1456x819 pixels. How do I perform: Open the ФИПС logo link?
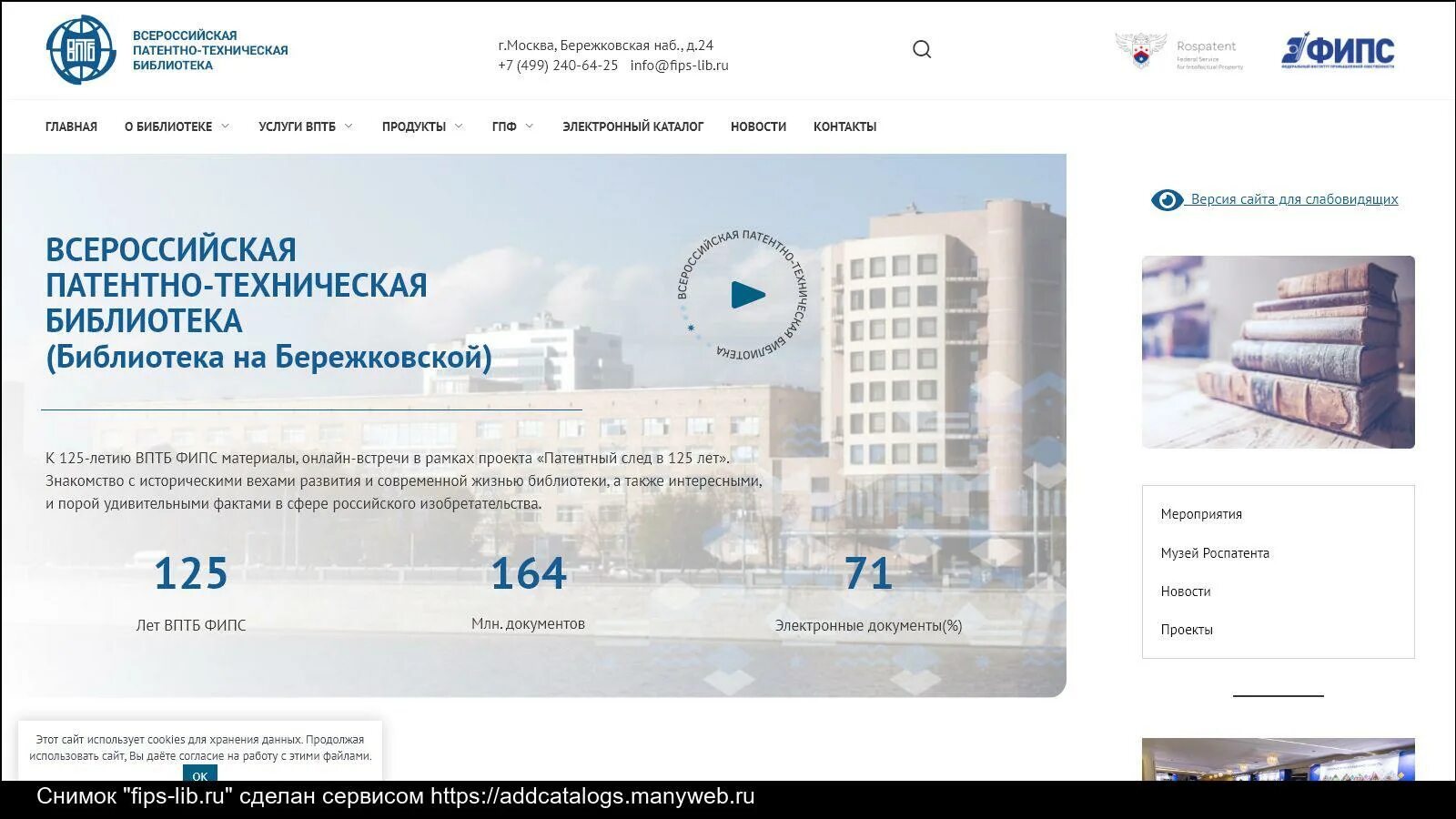coord(1338,51)
